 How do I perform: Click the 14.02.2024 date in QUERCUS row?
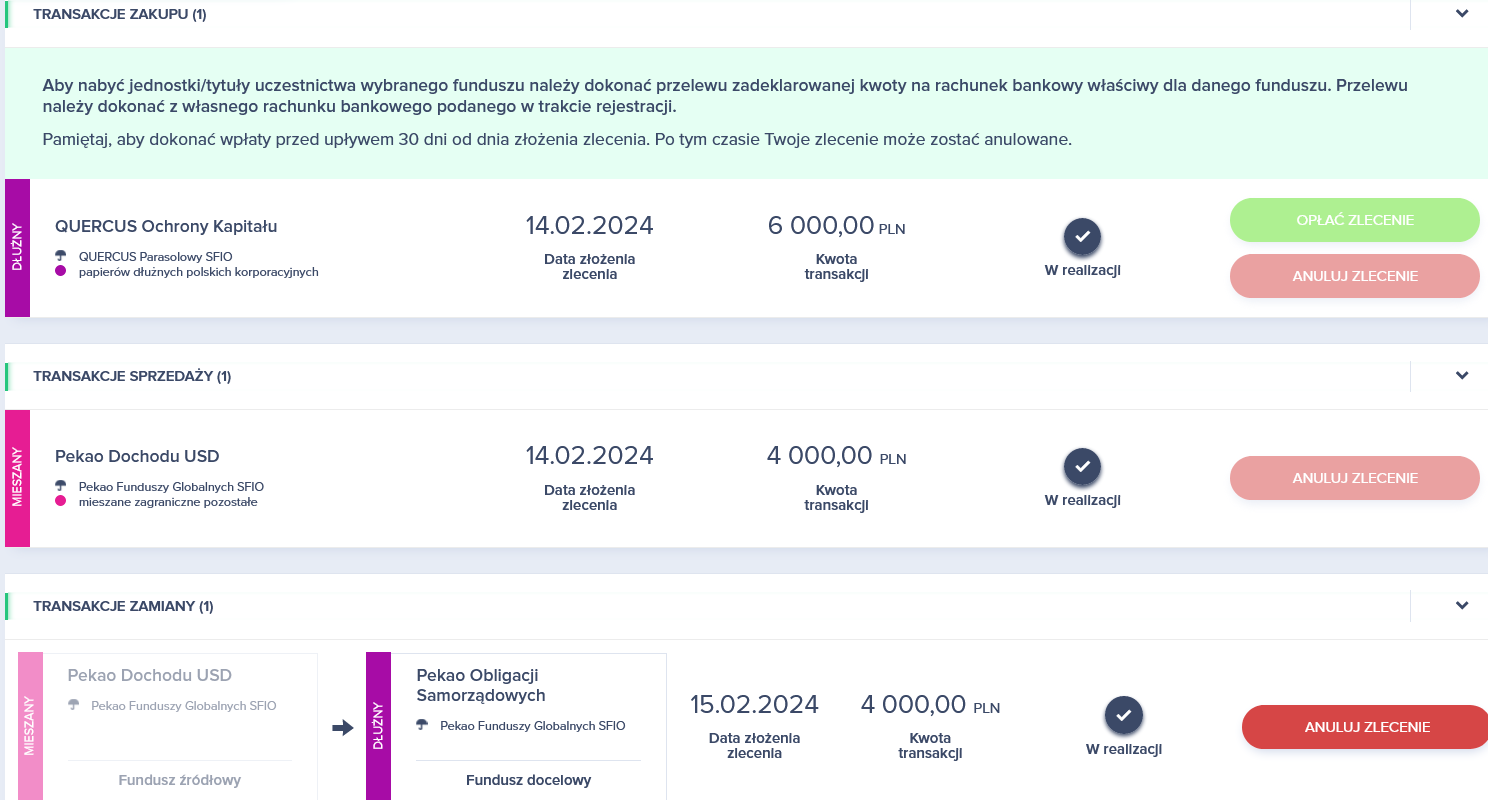point(589,226)
